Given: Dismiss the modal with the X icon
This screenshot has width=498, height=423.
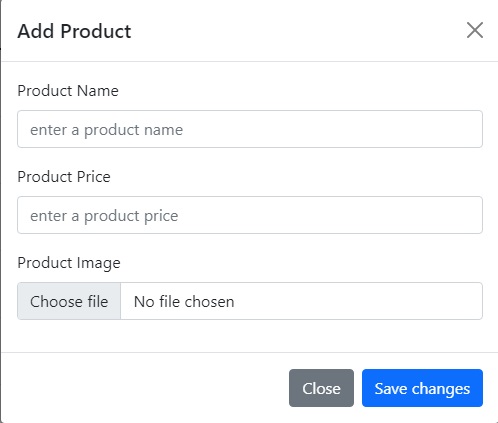Looking at the screenshot, I should point(475,30).
